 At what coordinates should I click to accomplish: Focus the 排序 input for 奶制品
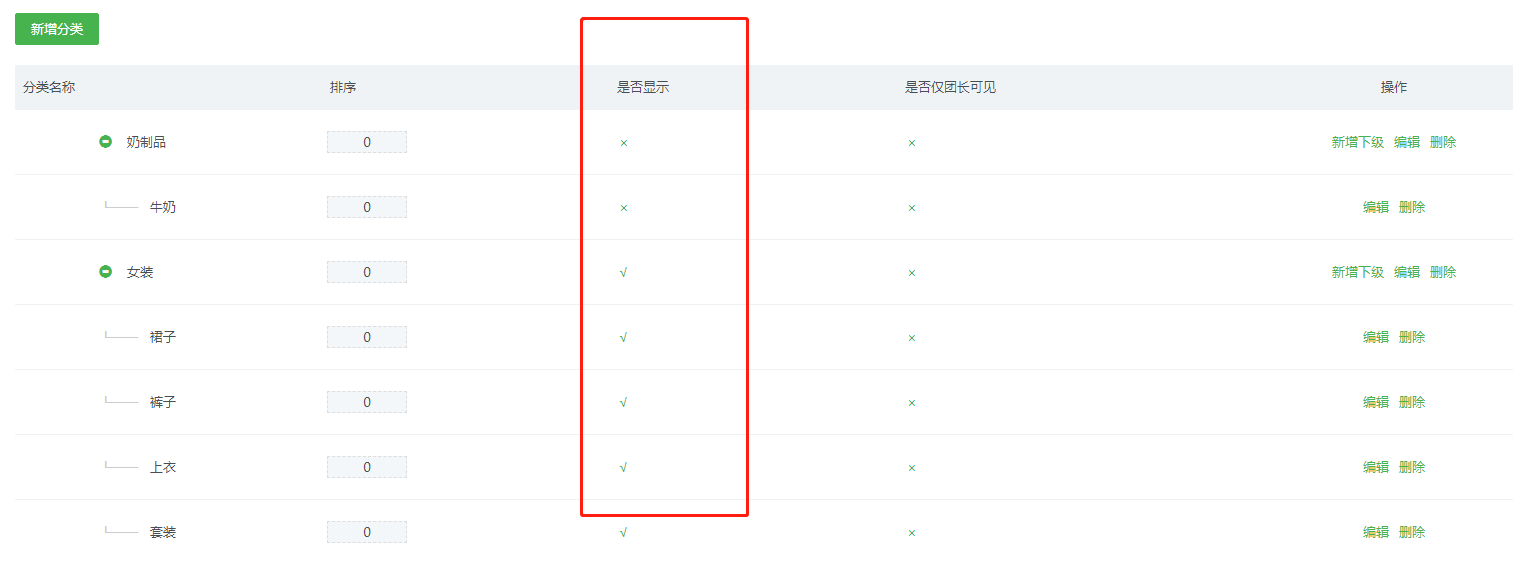pos(367,142)
